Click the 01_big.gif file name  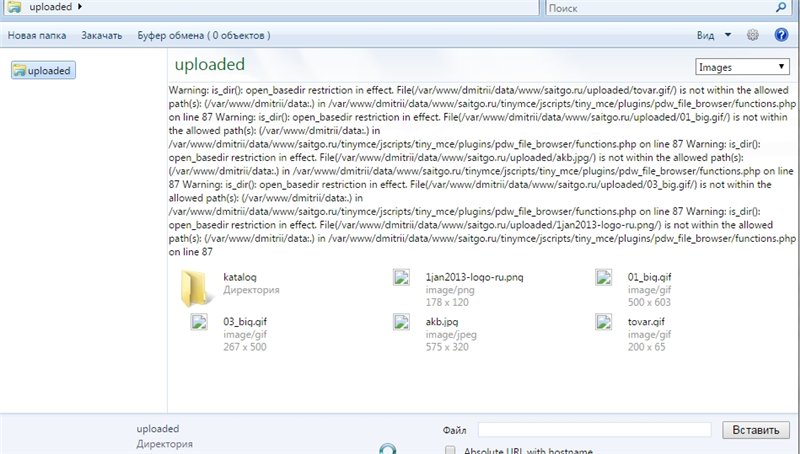tap(649, 277)
